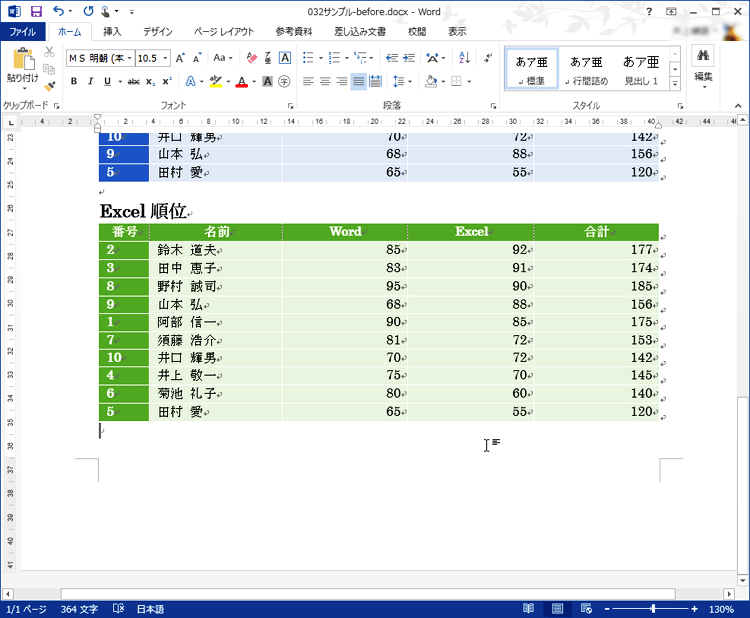Collapse the ribbon
The width and height of the screenshot is (750, 618).
click(738, 106)
